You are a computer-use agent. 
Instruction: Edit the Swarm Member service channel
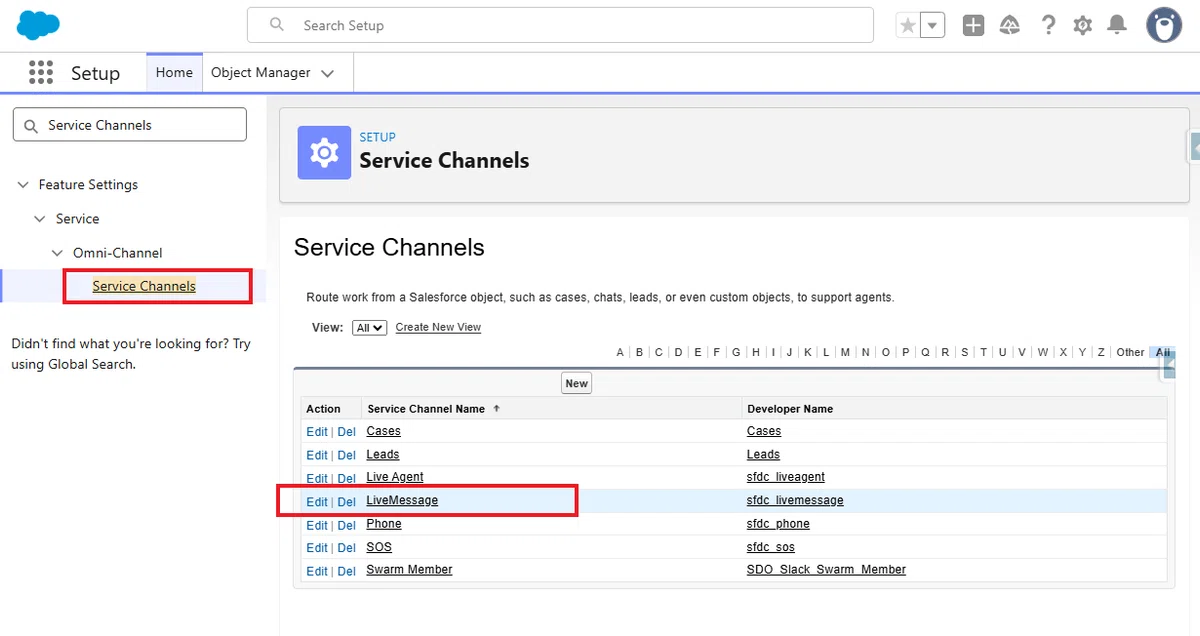coord(317,571)
